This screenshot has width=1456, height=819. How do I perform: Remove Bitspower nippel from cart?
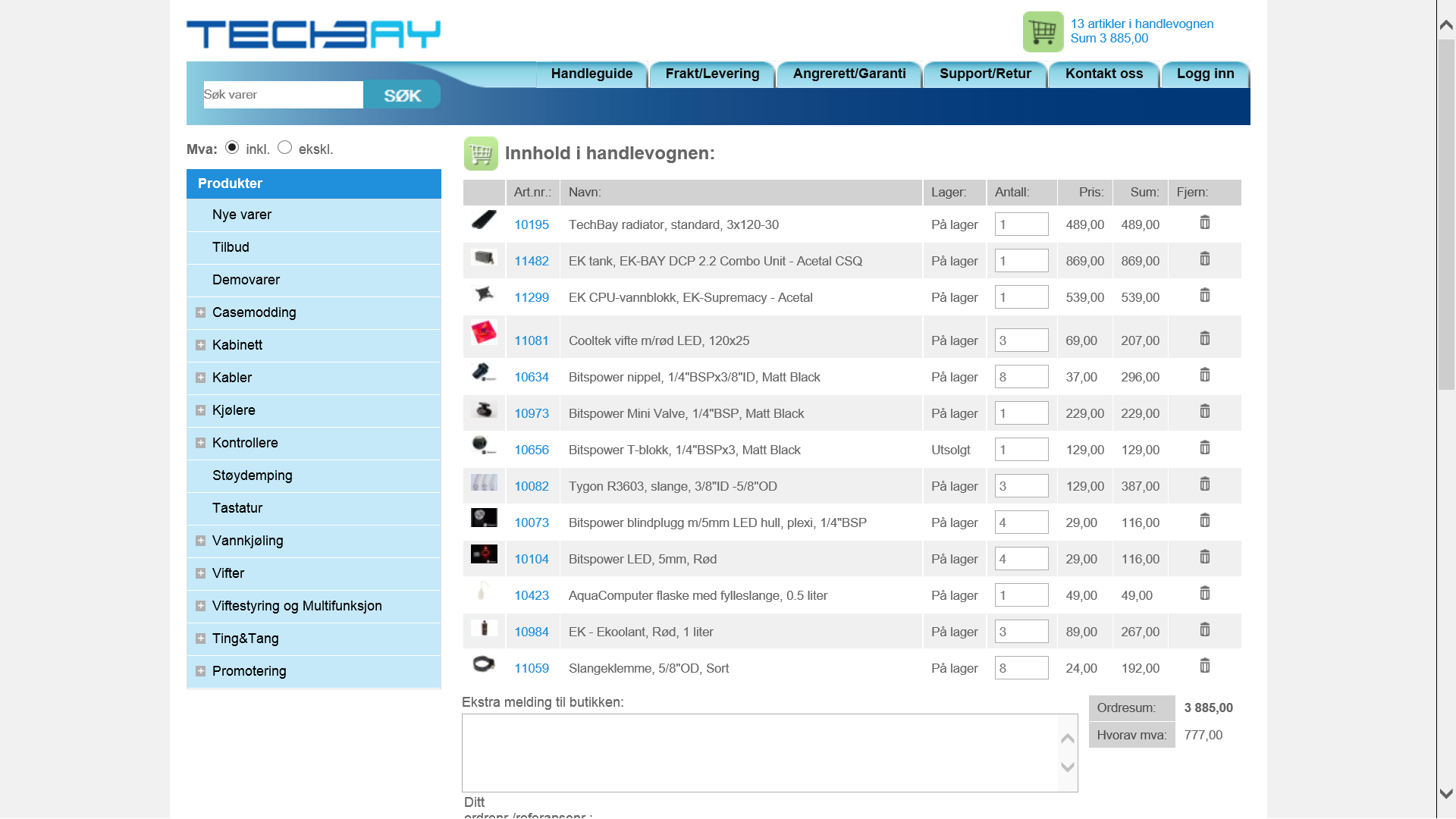pos(1205,375)
